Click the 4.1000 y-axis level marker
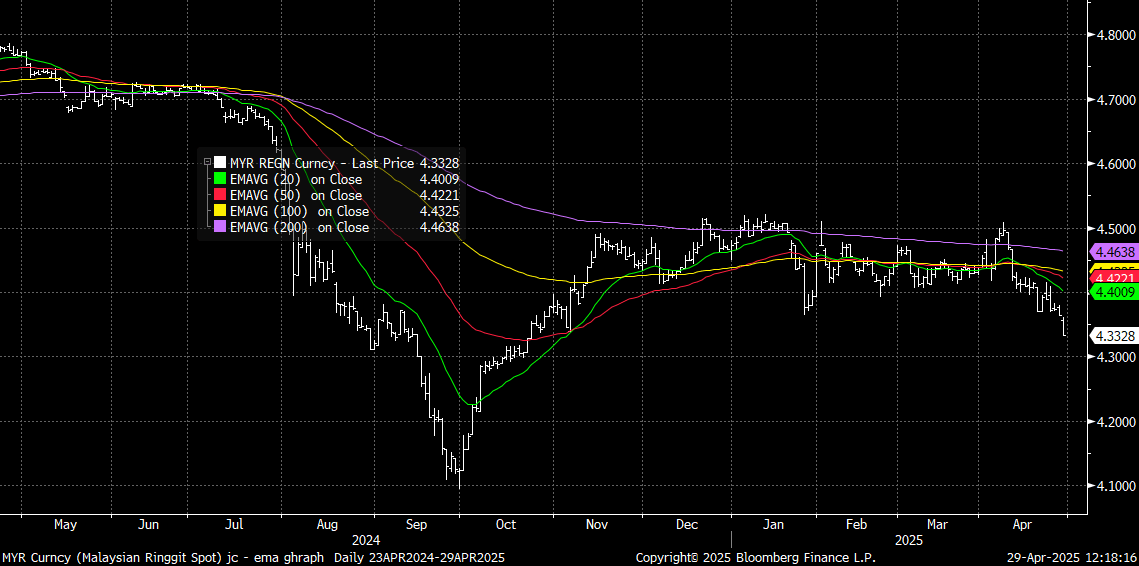Screen dimensions: 1139x566 [x=1116, y=486]
